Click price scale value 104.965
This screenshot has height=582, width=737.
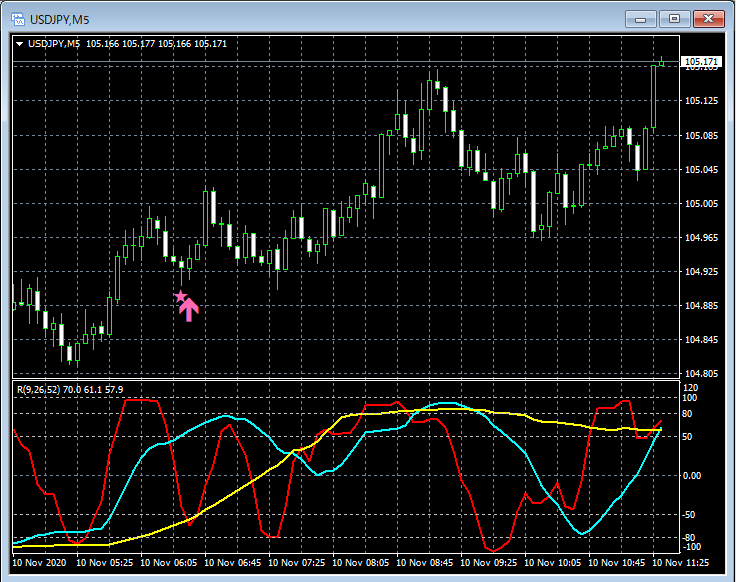tap(701, 238)
